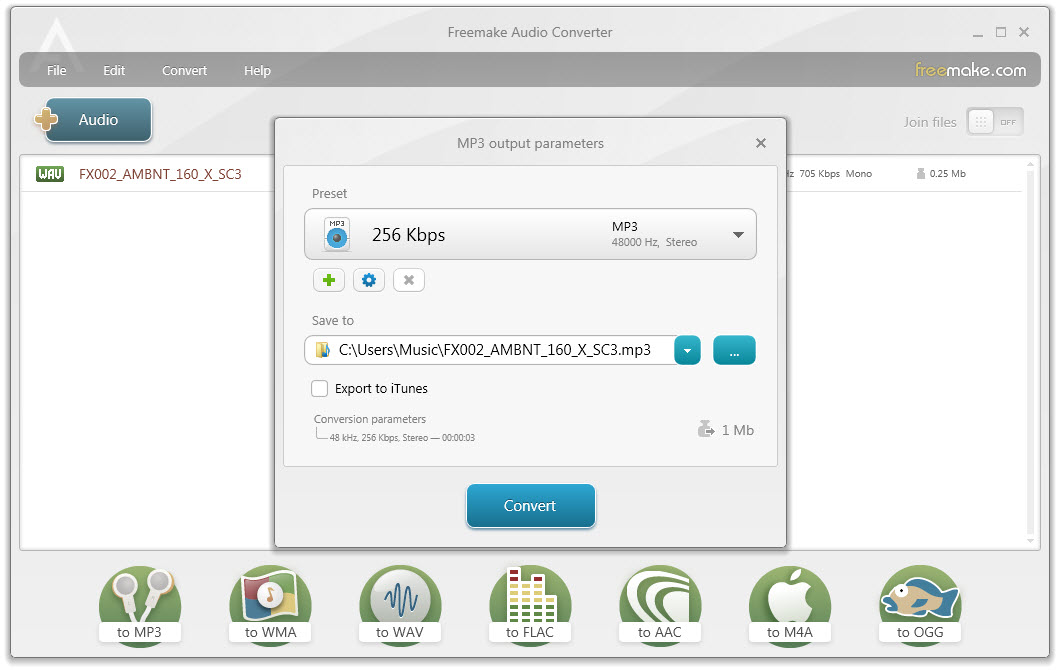
Task: Toggle the Join files grid icon
Action: tap(981, 121)
